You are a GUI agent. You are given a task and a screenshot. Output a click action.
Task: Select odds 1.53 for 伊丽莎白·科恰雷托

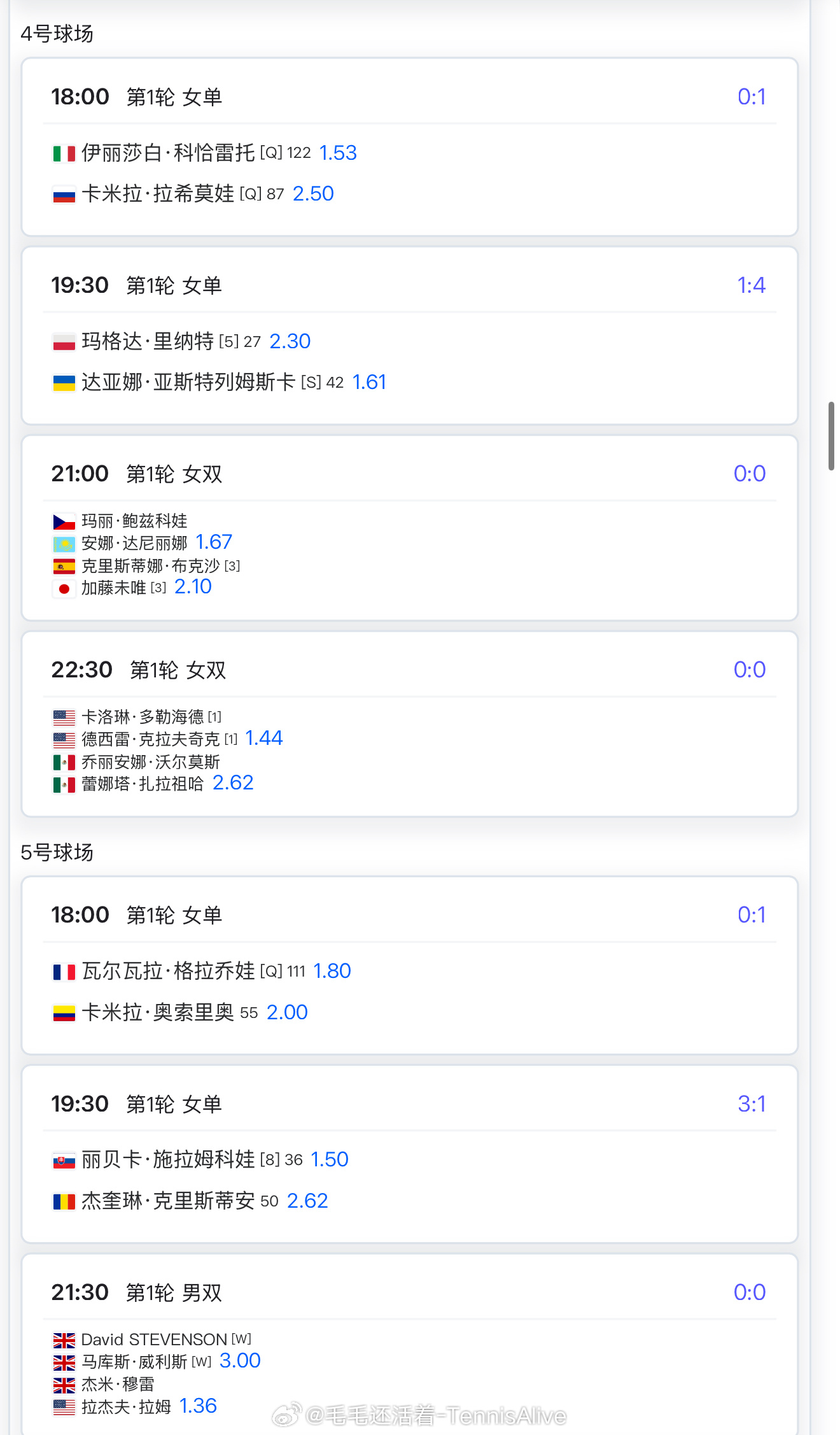pos(338,153)
